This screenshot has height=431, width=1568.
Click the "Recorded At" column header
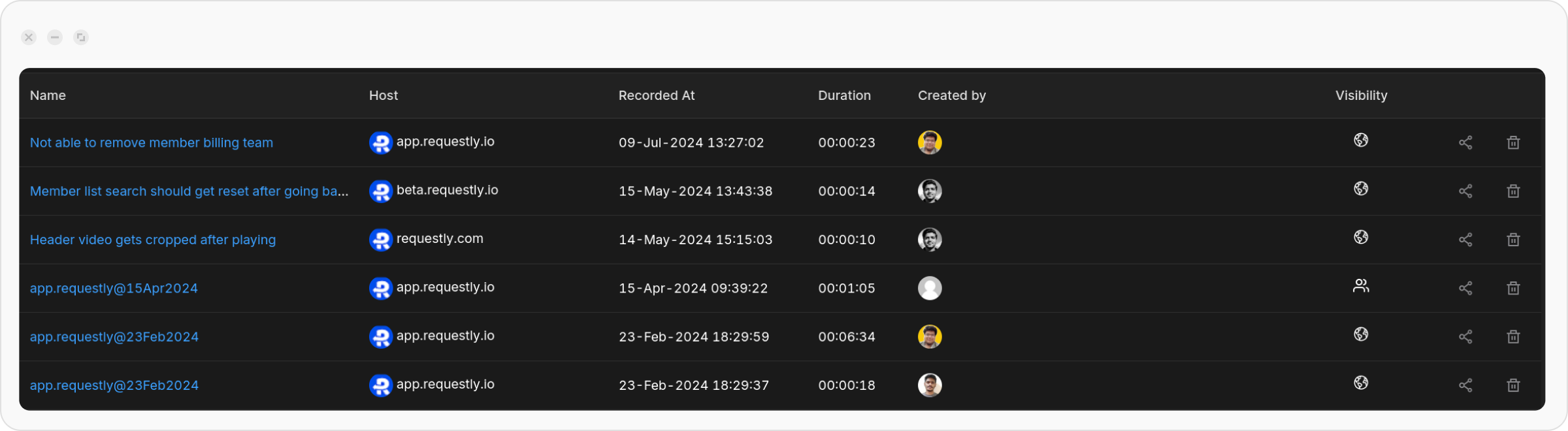point(656,95)
